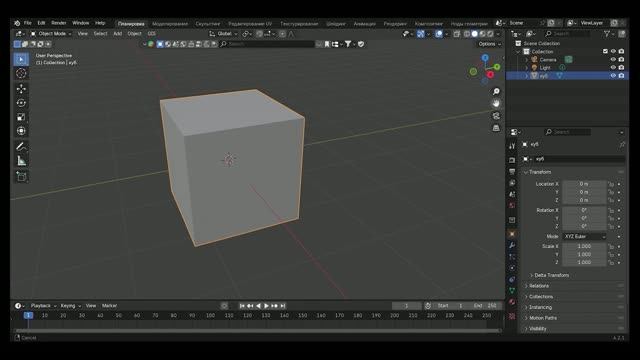Open the timeline Marker menu
640x360 pixels.
(x=109, y=306)
